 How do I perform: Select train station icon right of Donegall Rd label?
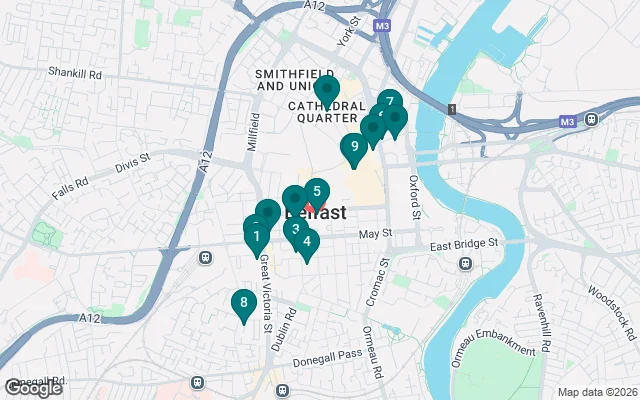point(197,382)
